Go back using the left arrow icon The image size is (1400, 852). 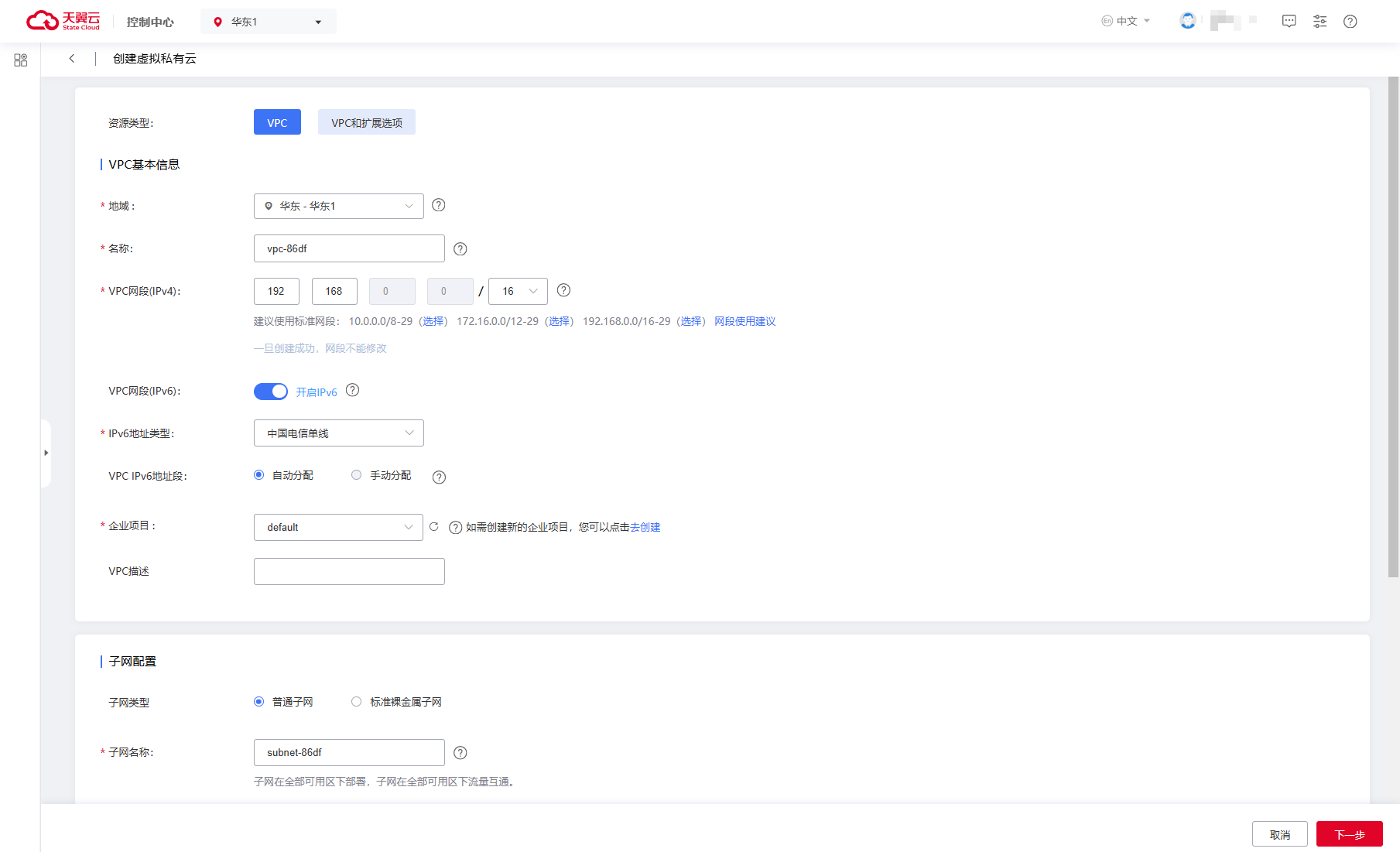click(72, 58)
